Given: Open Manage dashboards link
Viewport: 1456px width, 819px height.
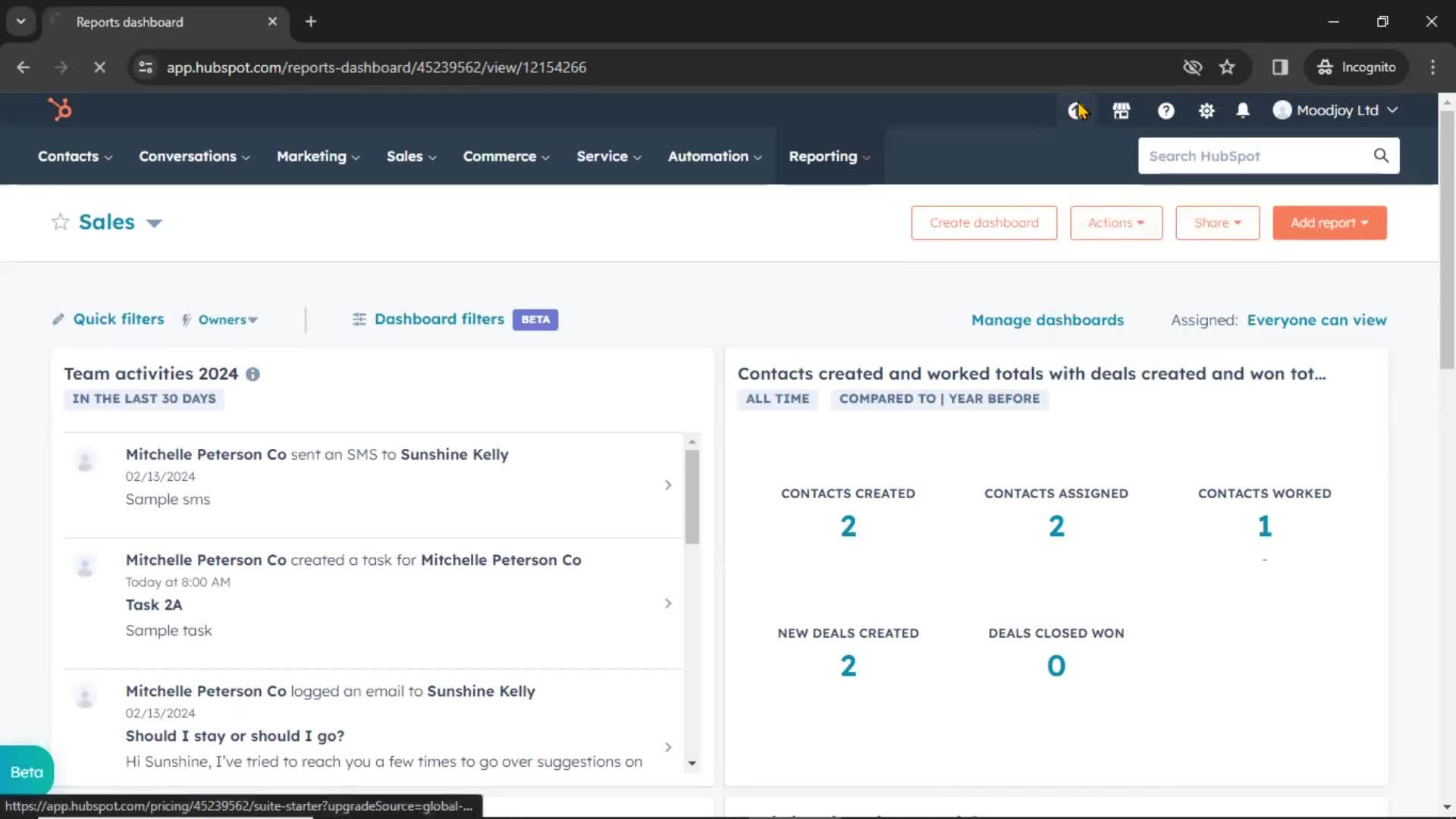Looking at the screenshot, I should pos(1047,320).
